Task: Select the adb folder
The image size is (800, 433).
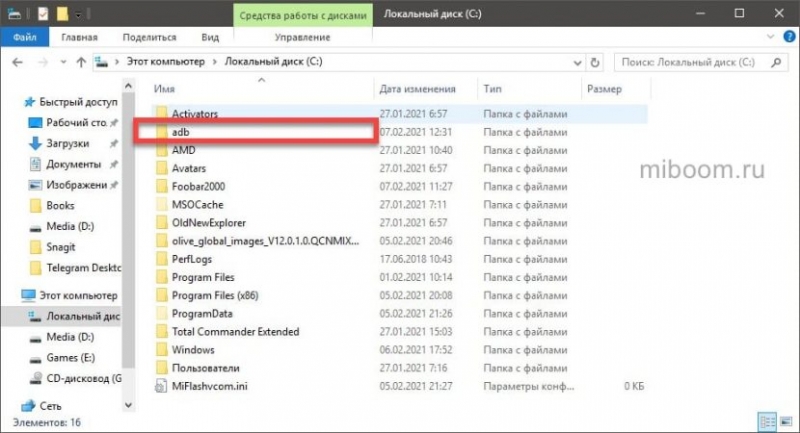Action: point(181,132)
